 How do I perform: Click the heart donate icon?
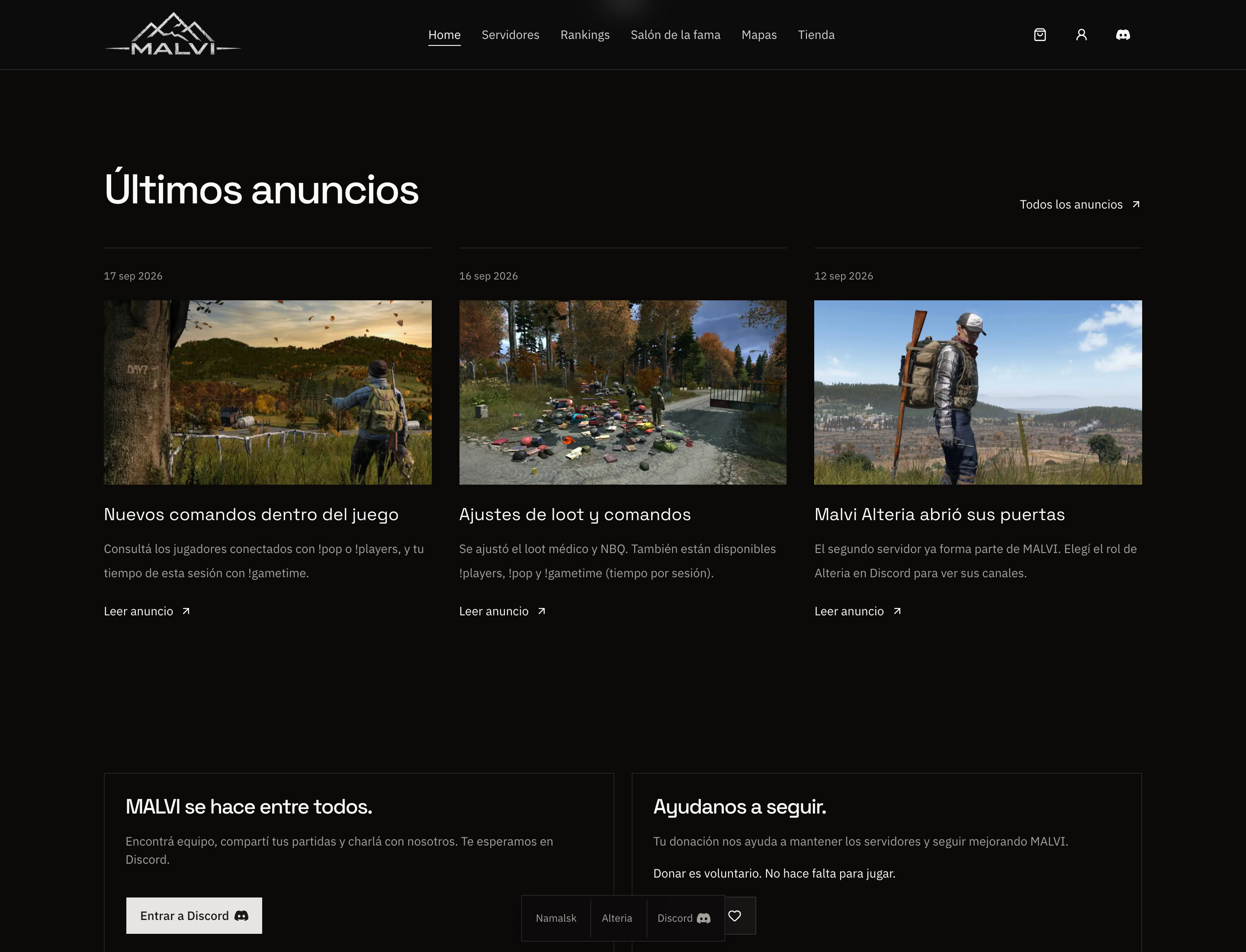[734, 916]
